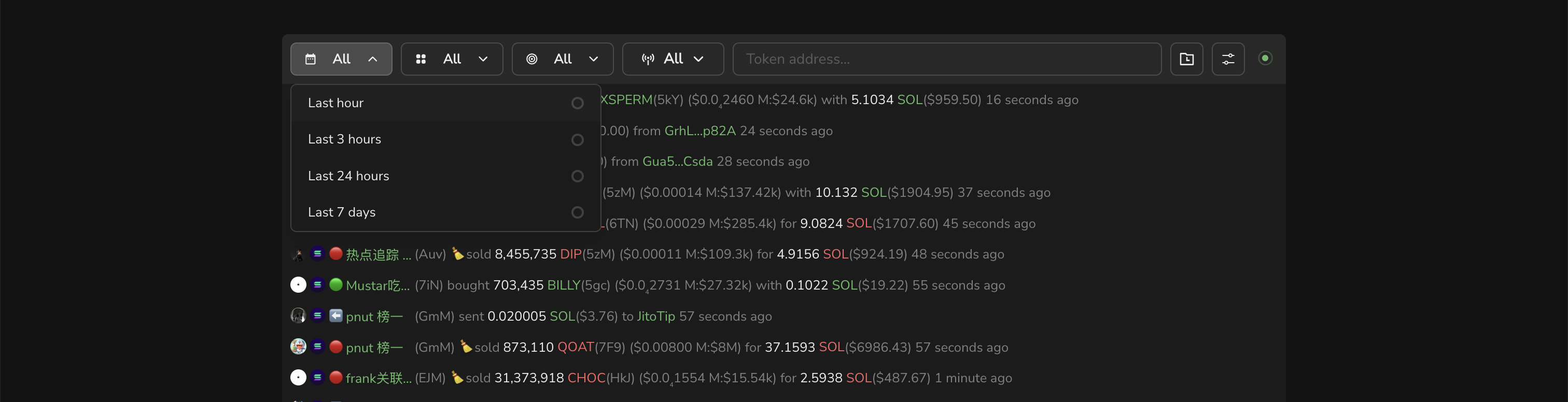Open the BILLY token link
The width and height of the screenshot is (1568, 402).
[x=563, y=285]
